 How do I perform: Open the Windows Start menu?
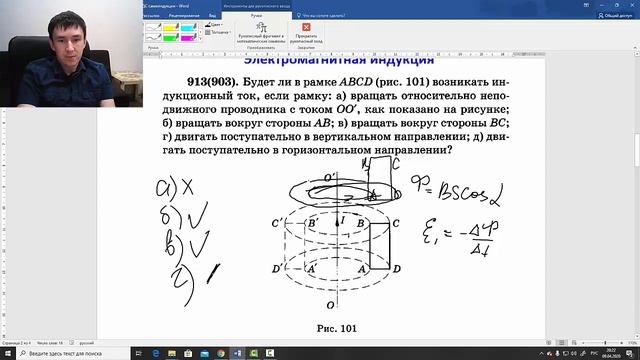(x=8, y=353)
